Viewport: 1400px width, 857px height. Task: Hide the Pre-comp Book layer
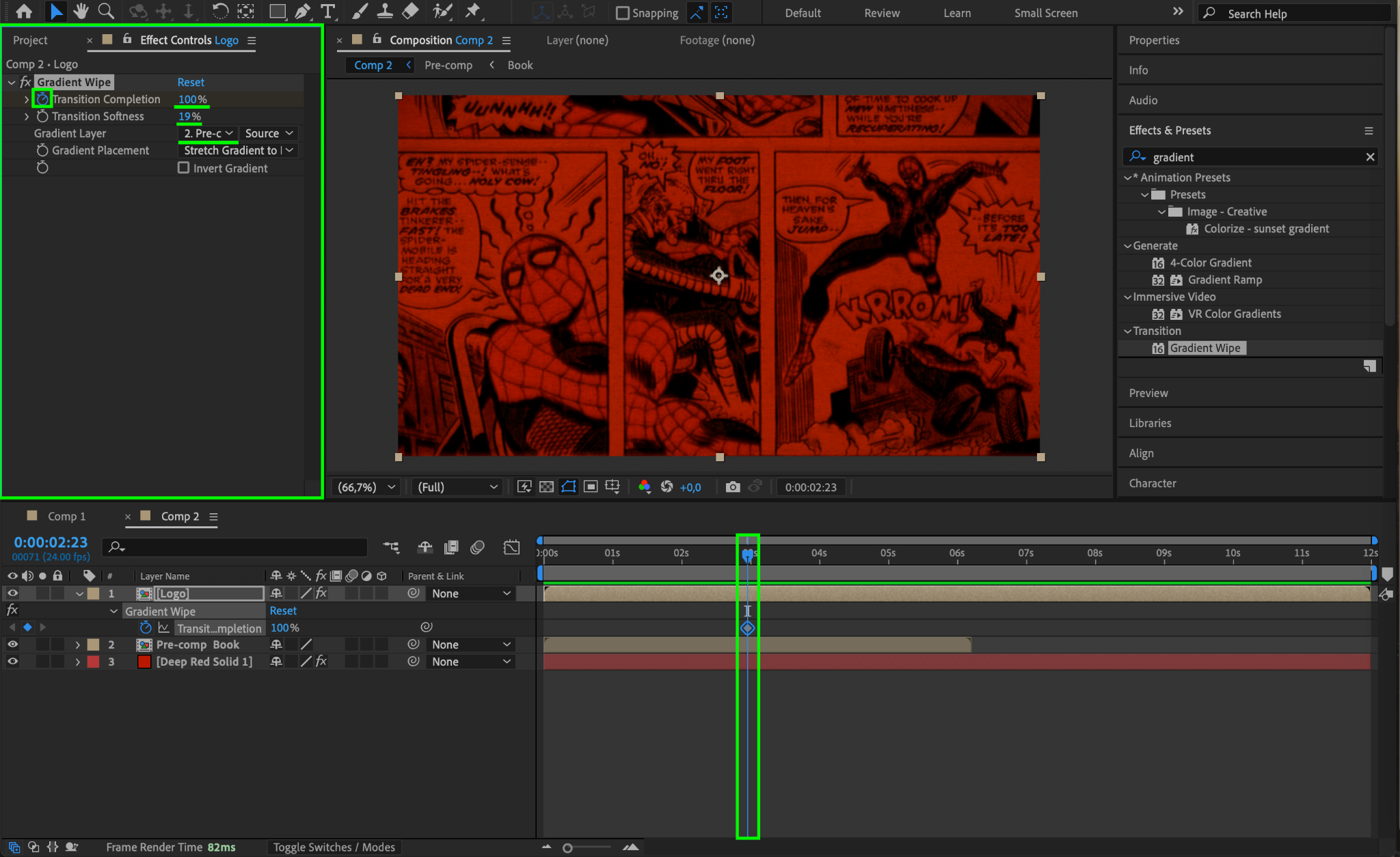(12, 644)
